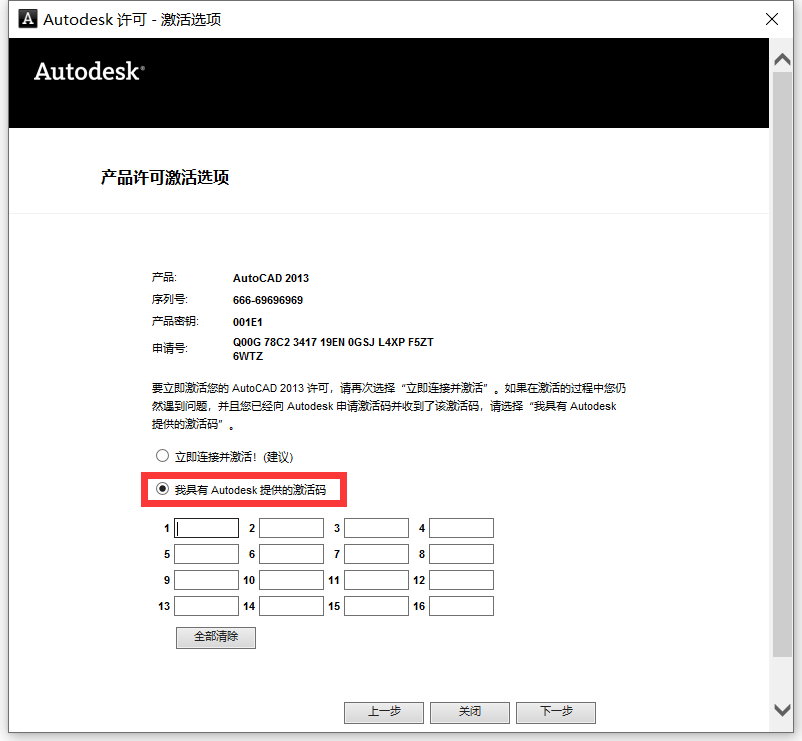The width and height of the screenshot is (802, 741).
Task: Click activation code field 6
Action: click(x=291, y=554)
